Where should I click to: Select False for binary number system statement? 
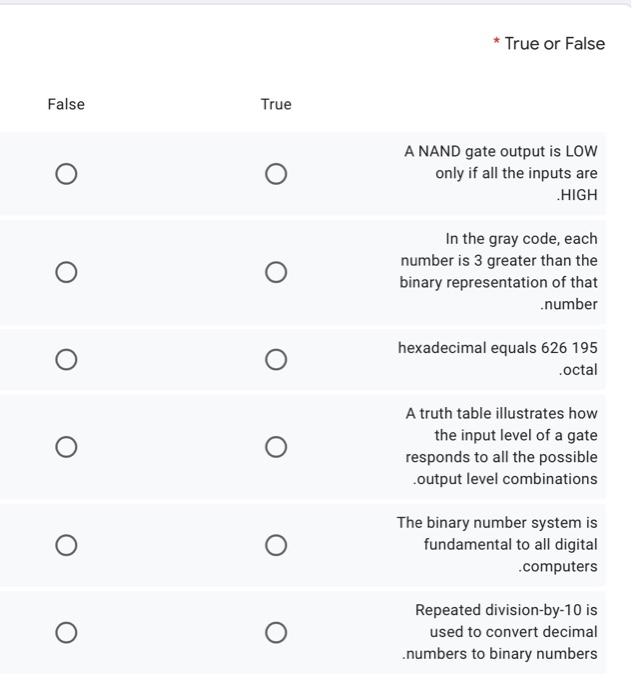click(66, 545)
